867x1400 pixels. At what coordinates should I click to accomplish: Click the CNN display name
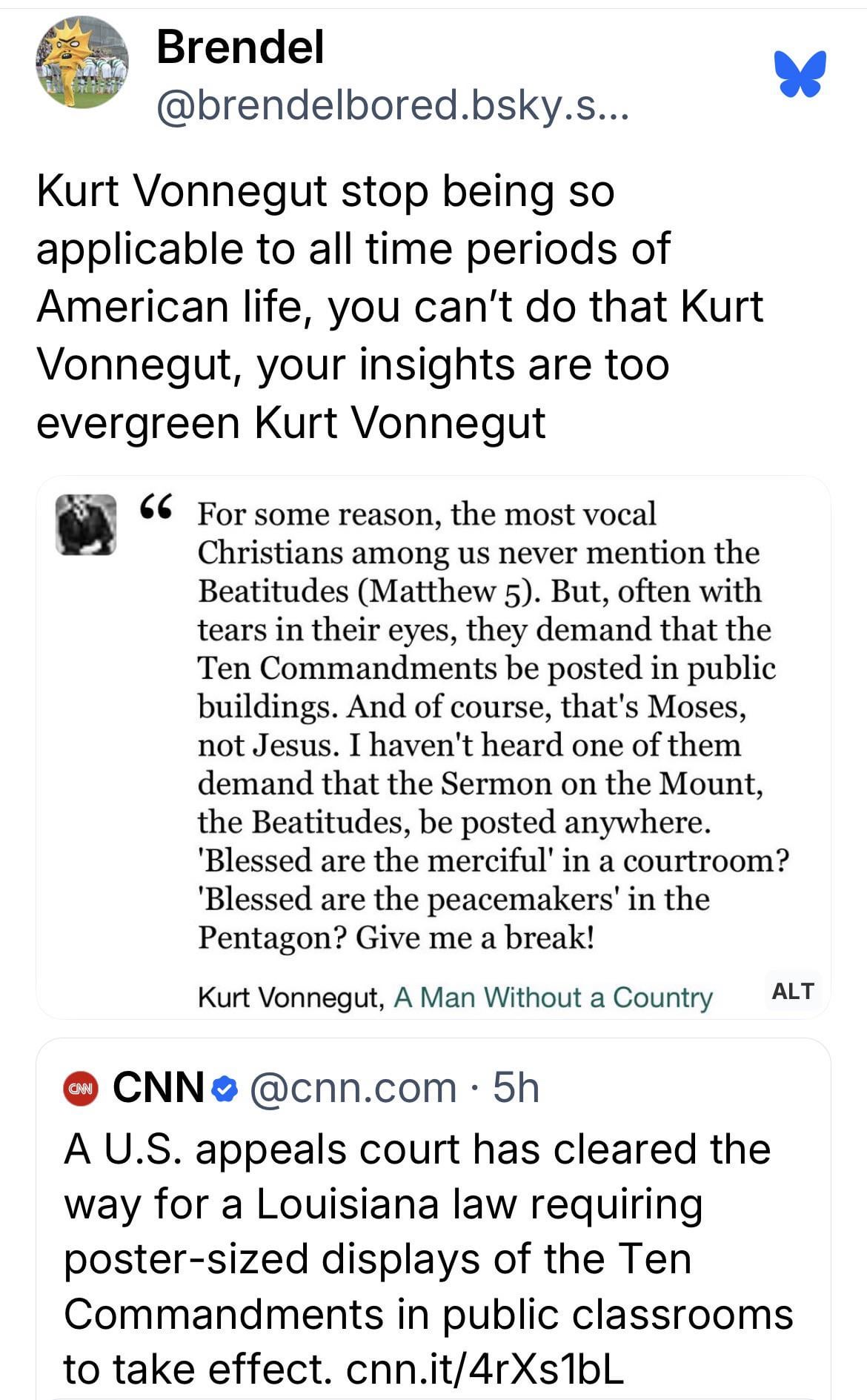coord(159,1088)
